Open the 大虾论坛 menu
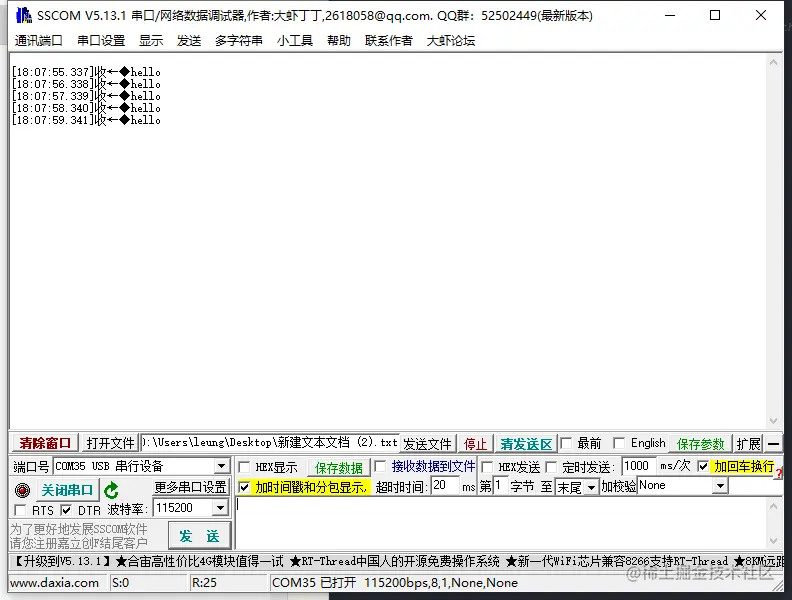 tap(451, 40)
